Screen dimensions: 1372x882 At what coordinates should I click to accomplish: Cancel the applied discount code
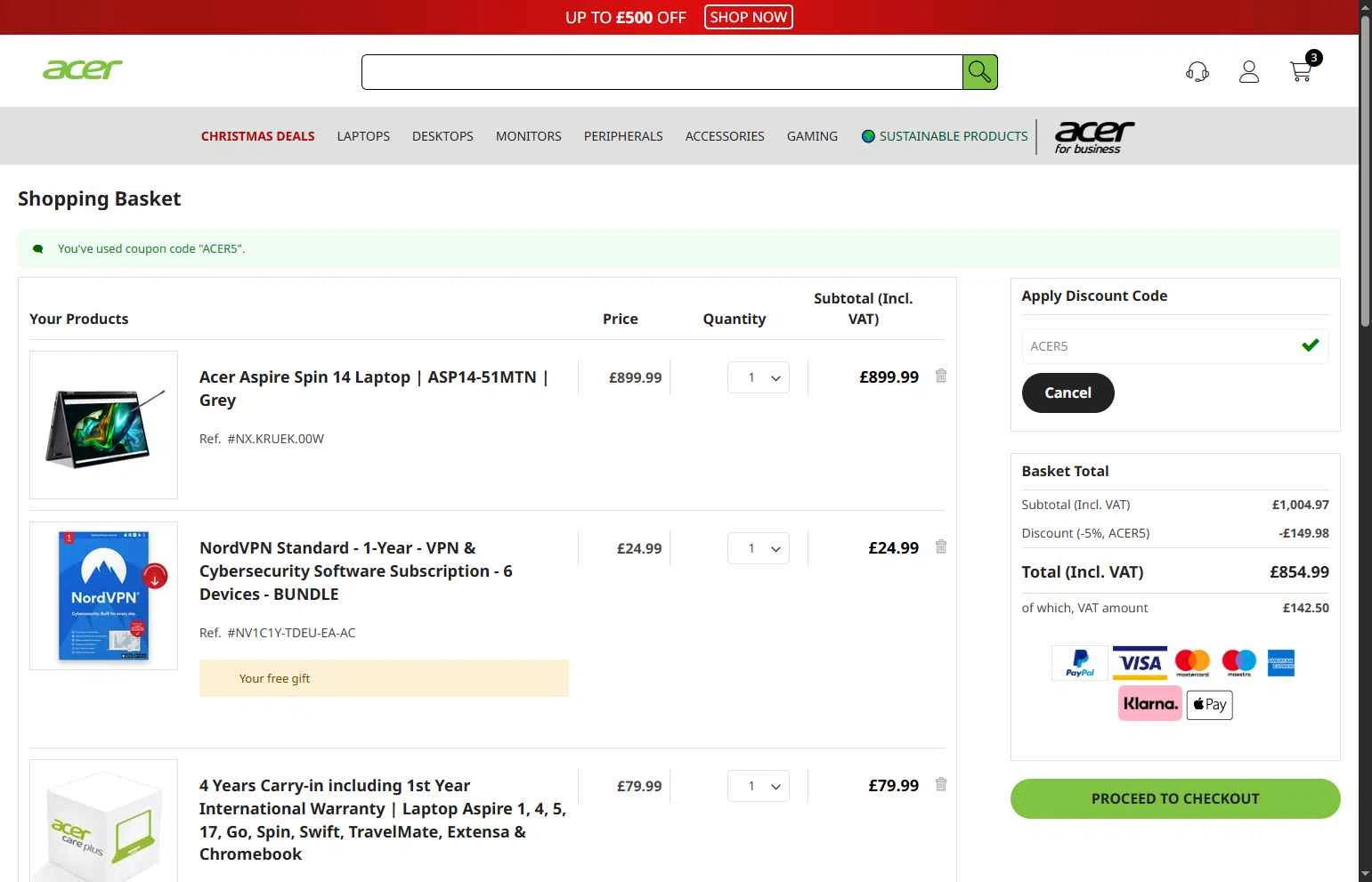[1068, 392]
